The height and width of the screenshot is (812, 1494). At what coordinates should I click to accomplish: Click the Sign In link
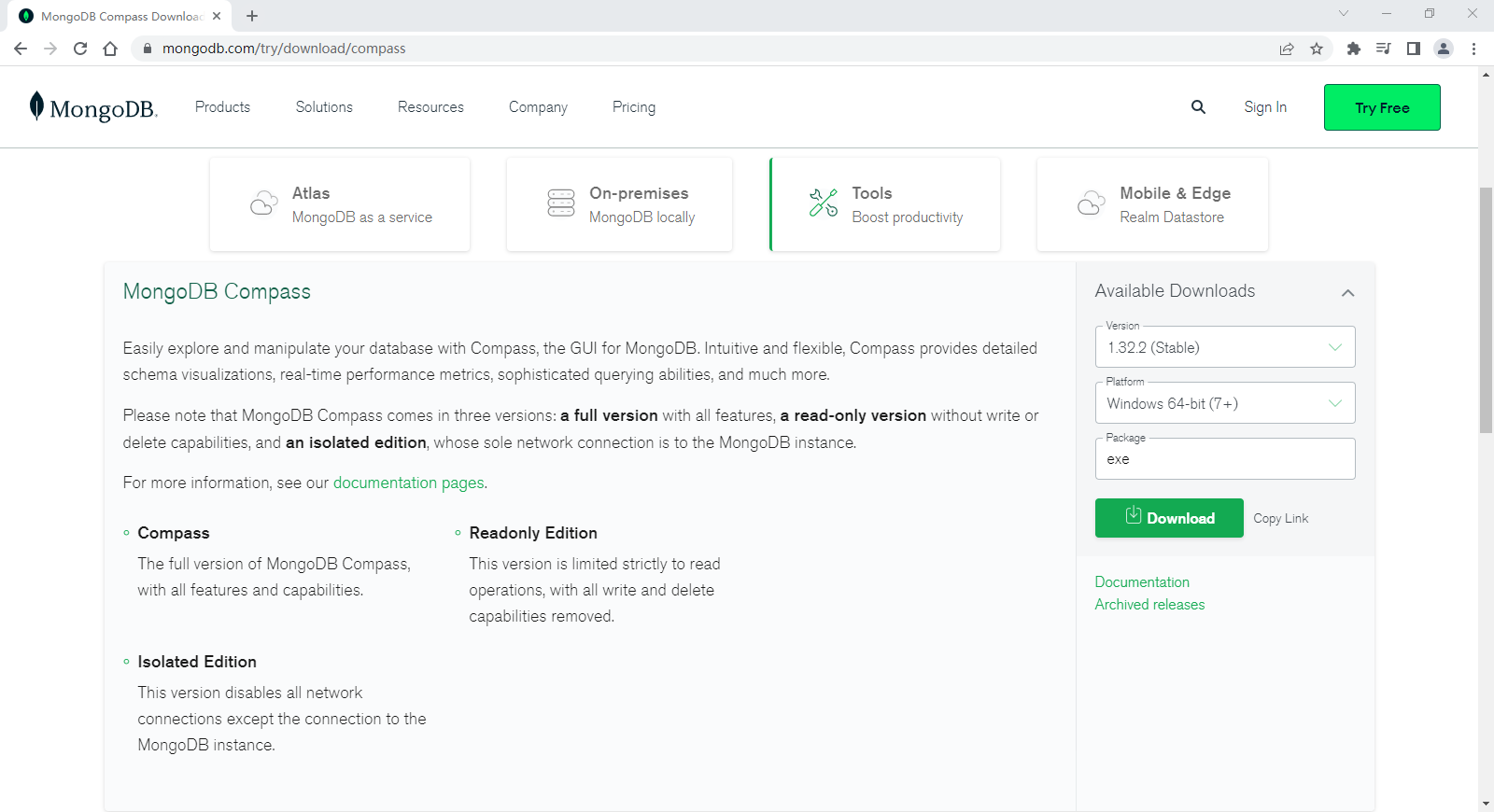[1265, 107]
